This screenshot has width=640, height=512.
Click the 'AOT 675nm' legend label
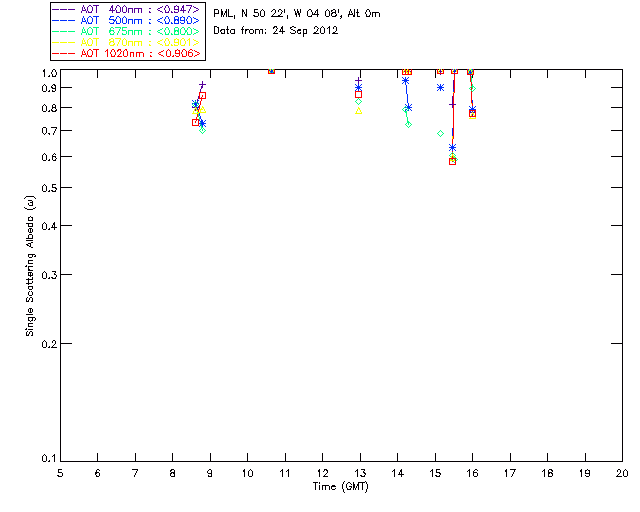point(111,31)
